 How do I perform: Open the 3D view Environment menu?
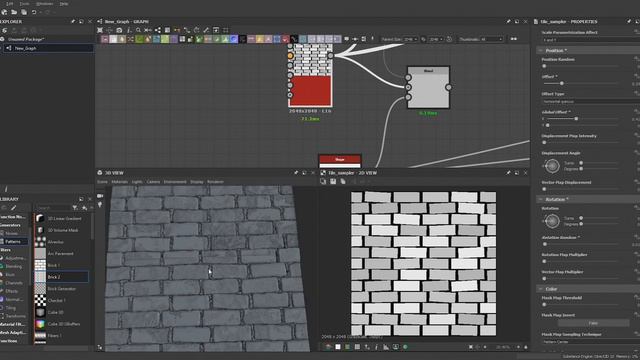pyautogui.click(x=175, y=182)
